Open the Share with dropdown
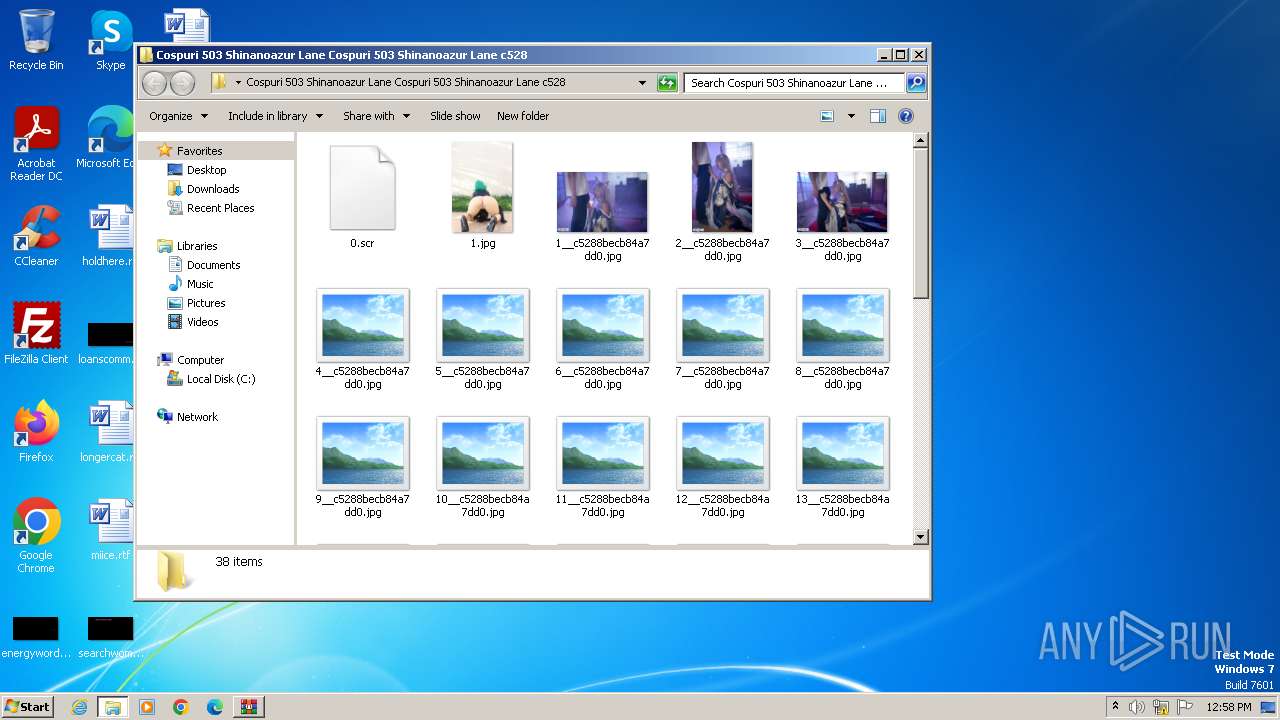This screenshot has height=720, width=1280. pos(376,116)
